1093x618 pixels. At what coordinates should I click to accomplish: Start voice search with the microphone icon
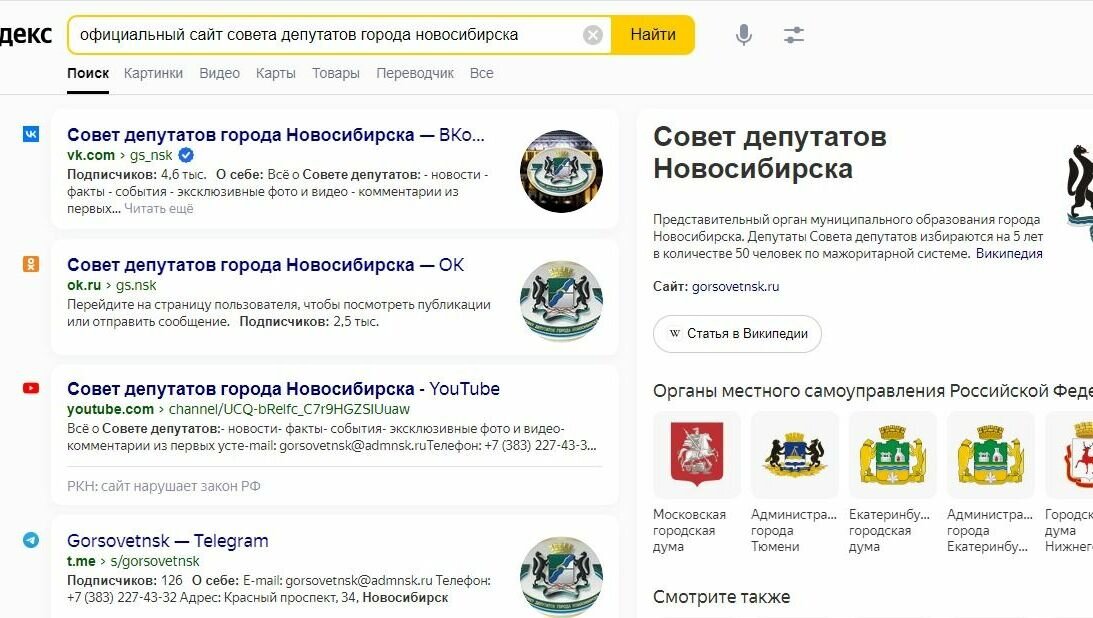click(744, 35)
